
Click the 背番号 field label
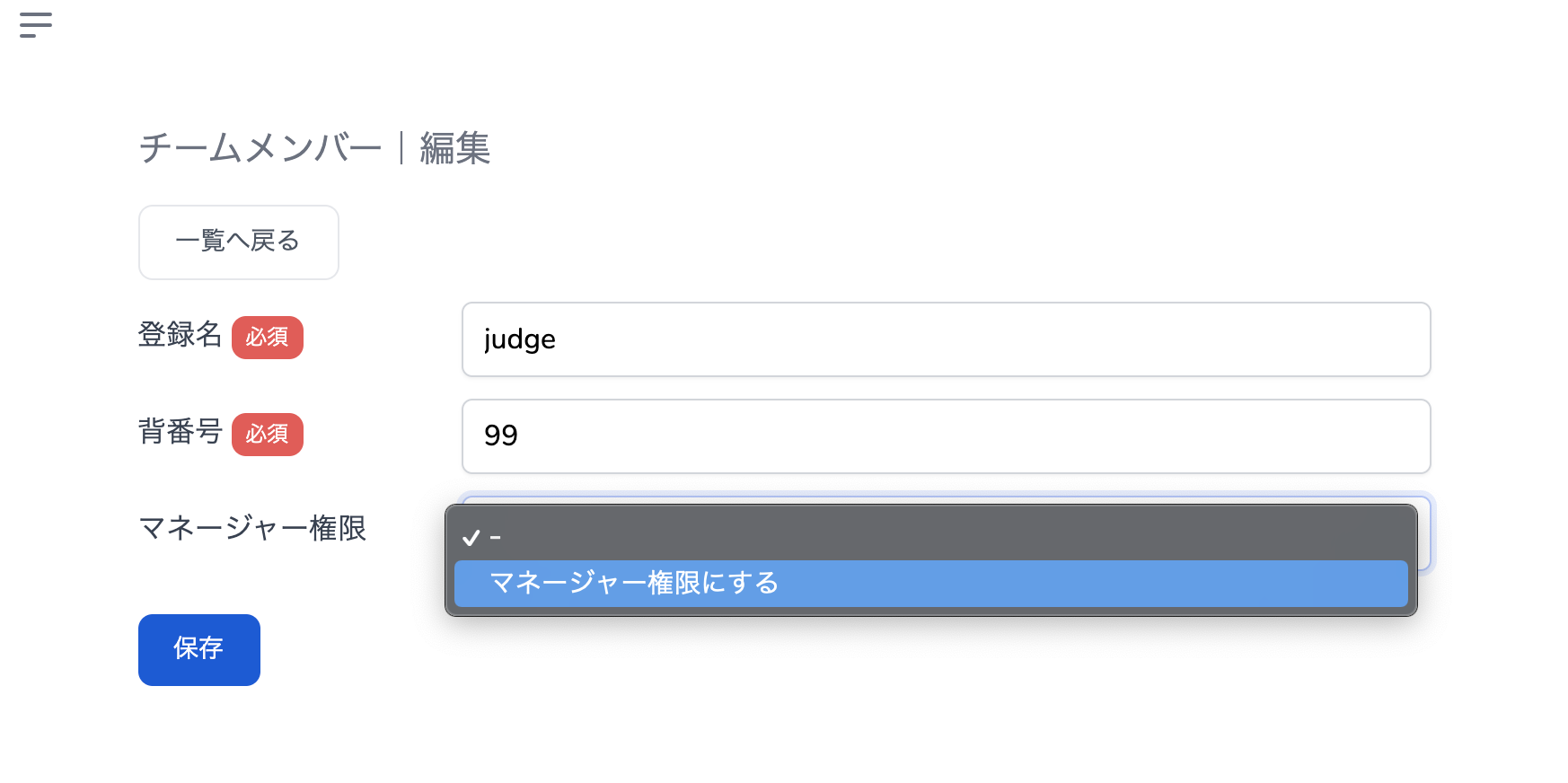point(180,432)
